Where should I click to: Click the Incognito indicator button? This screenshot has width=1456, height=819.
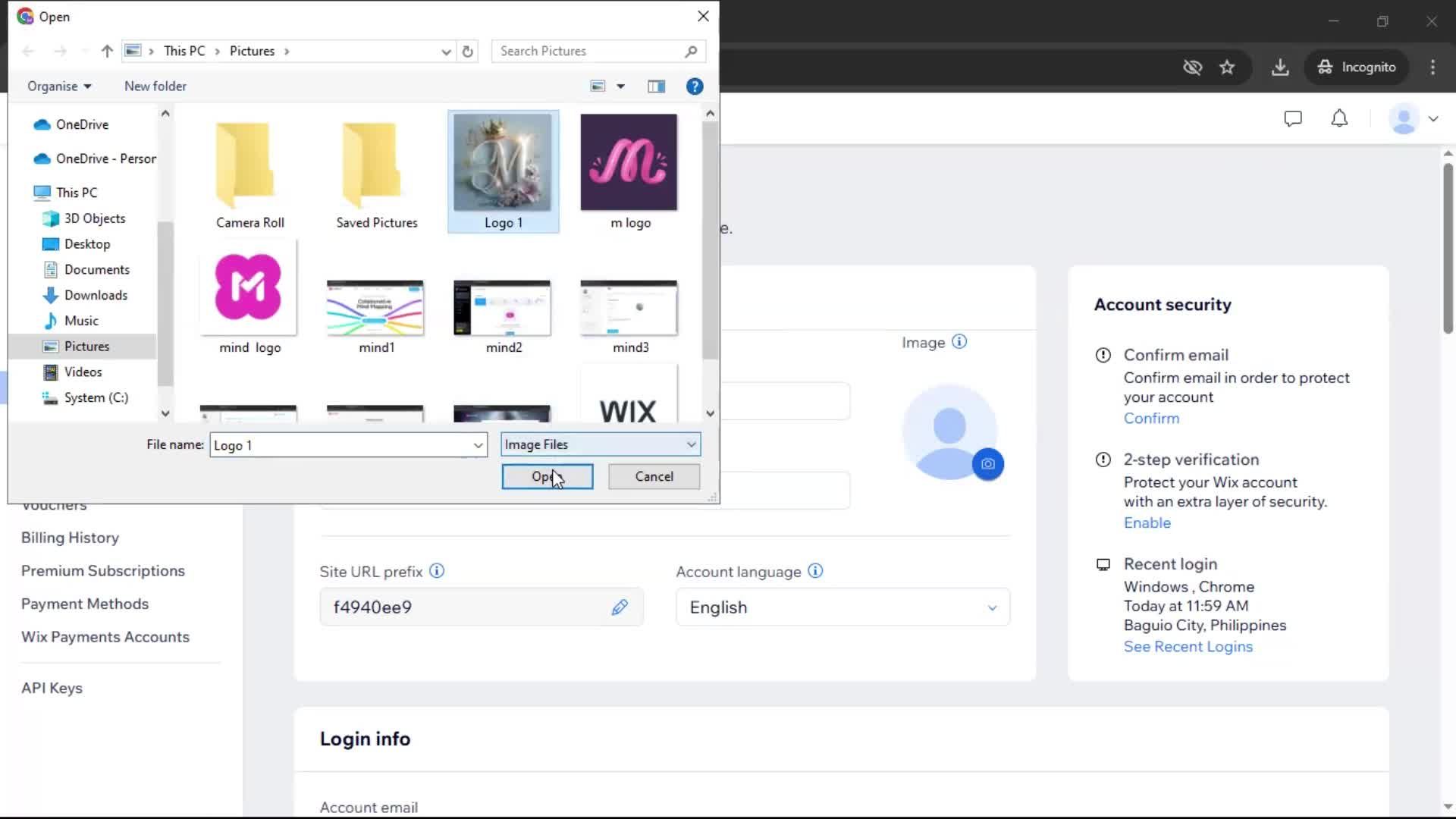[1357, 67]
